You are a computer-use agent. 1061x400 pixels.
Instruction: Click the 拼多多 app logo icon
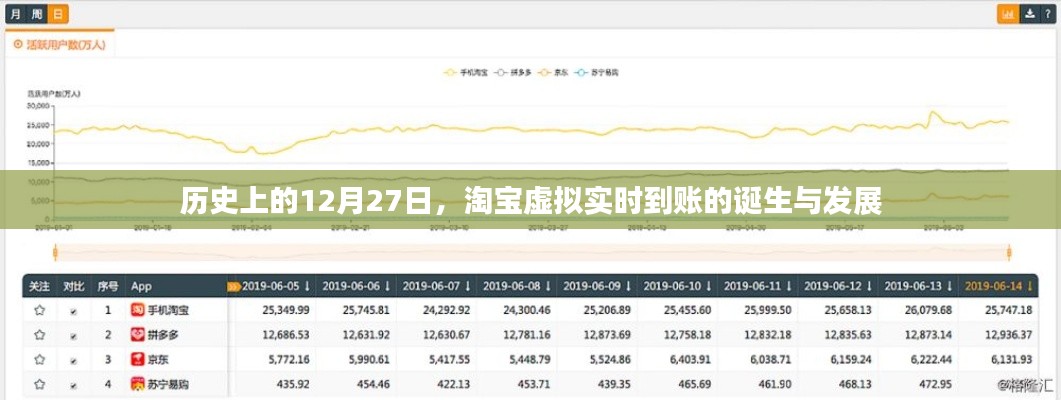coord(138,335)
